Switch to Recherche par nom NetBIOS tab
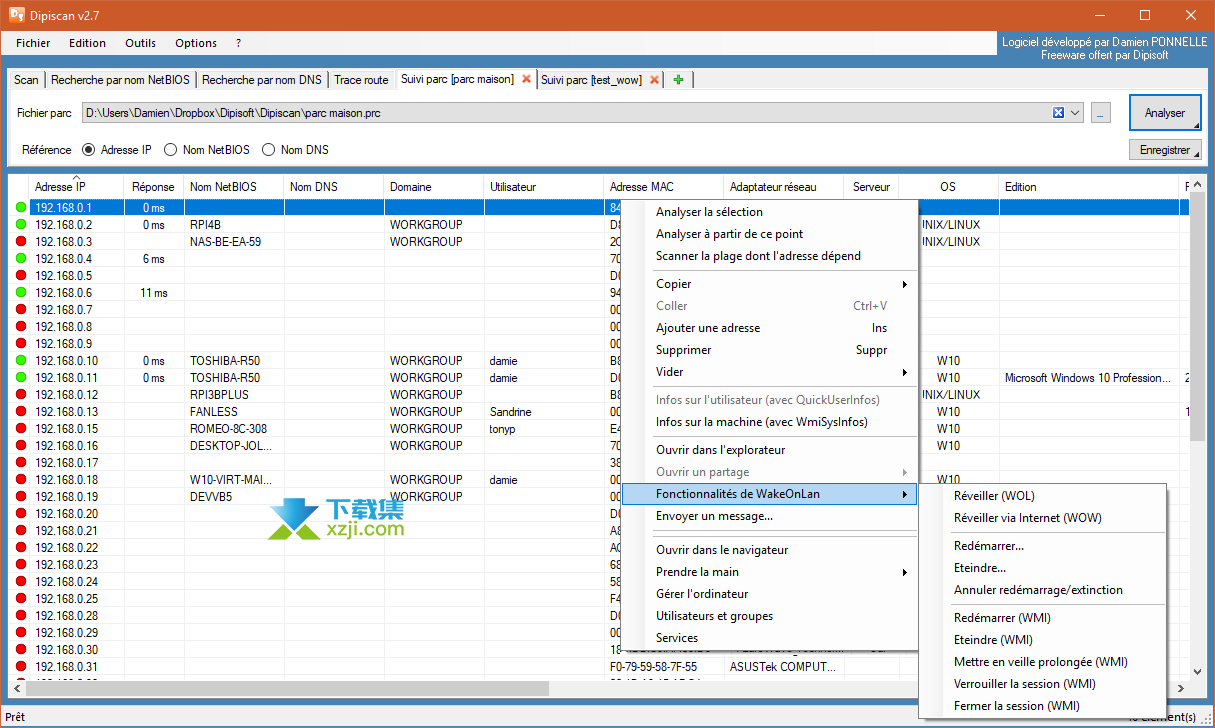Viewport: 1215px width, 728px height. pyautogui.click(x=122, y=80)
